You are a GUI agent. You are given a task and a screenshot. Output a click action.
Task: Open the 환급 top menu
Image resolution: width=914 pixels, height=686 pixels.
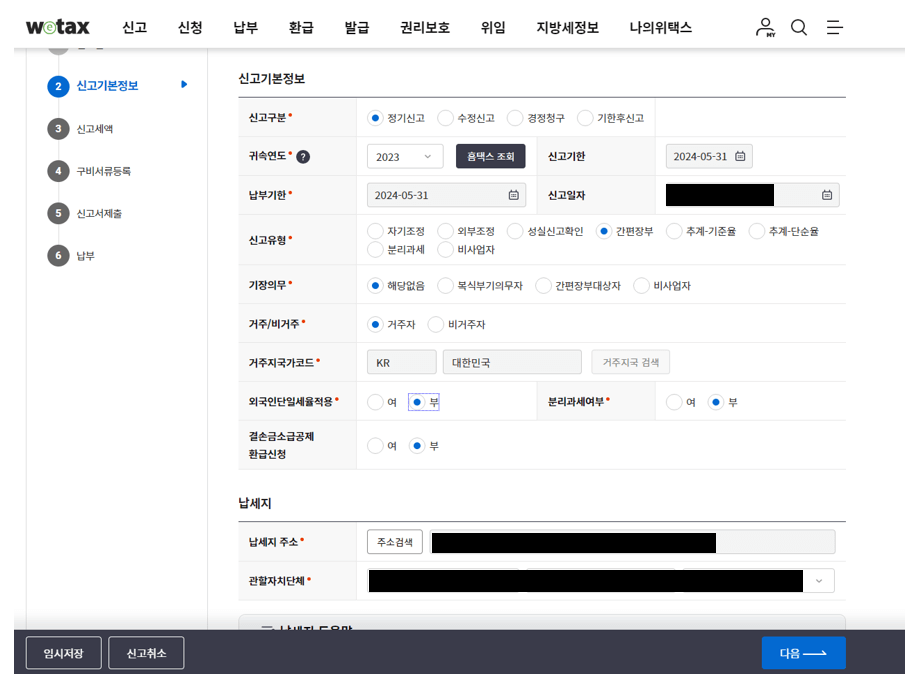pos(301,27)
